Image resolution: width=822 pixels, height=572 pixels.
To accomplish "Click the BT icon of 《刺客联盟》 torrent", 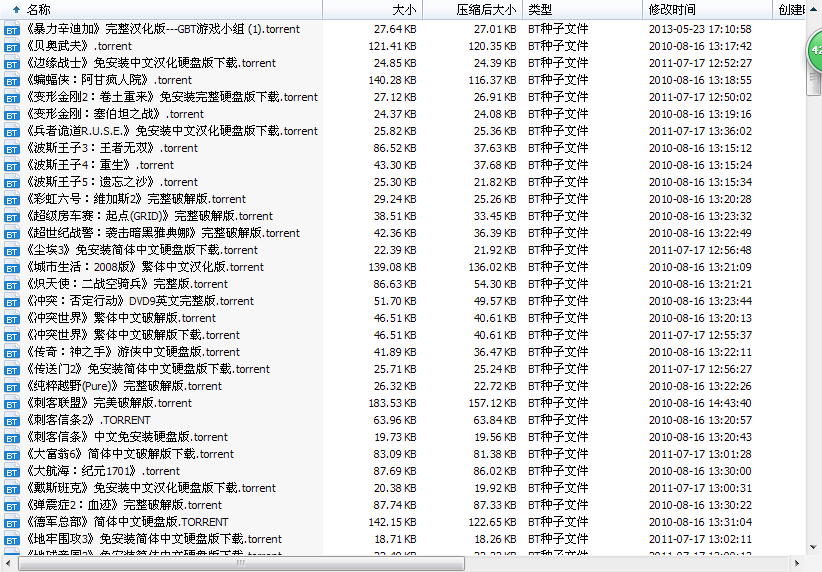I will (12, 403).
